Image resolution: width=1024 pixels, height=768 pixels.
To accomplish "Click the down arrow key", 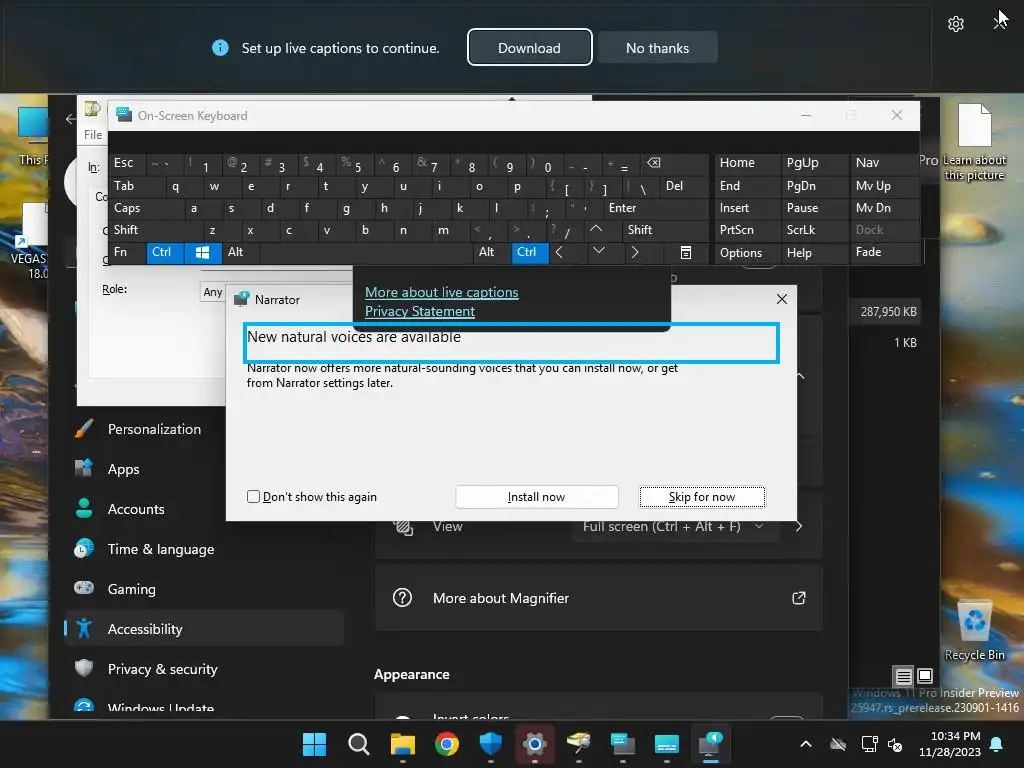I will (x=605, y=252).
